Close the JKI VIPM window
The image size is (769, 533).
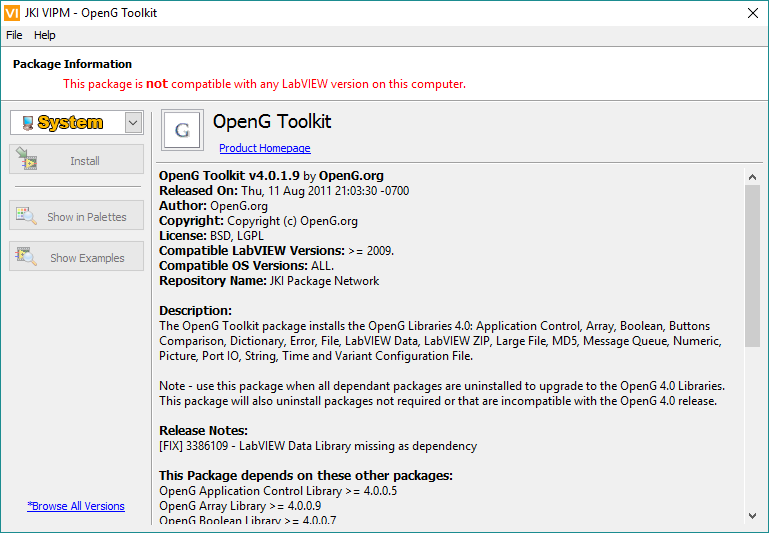pos(753,13)
